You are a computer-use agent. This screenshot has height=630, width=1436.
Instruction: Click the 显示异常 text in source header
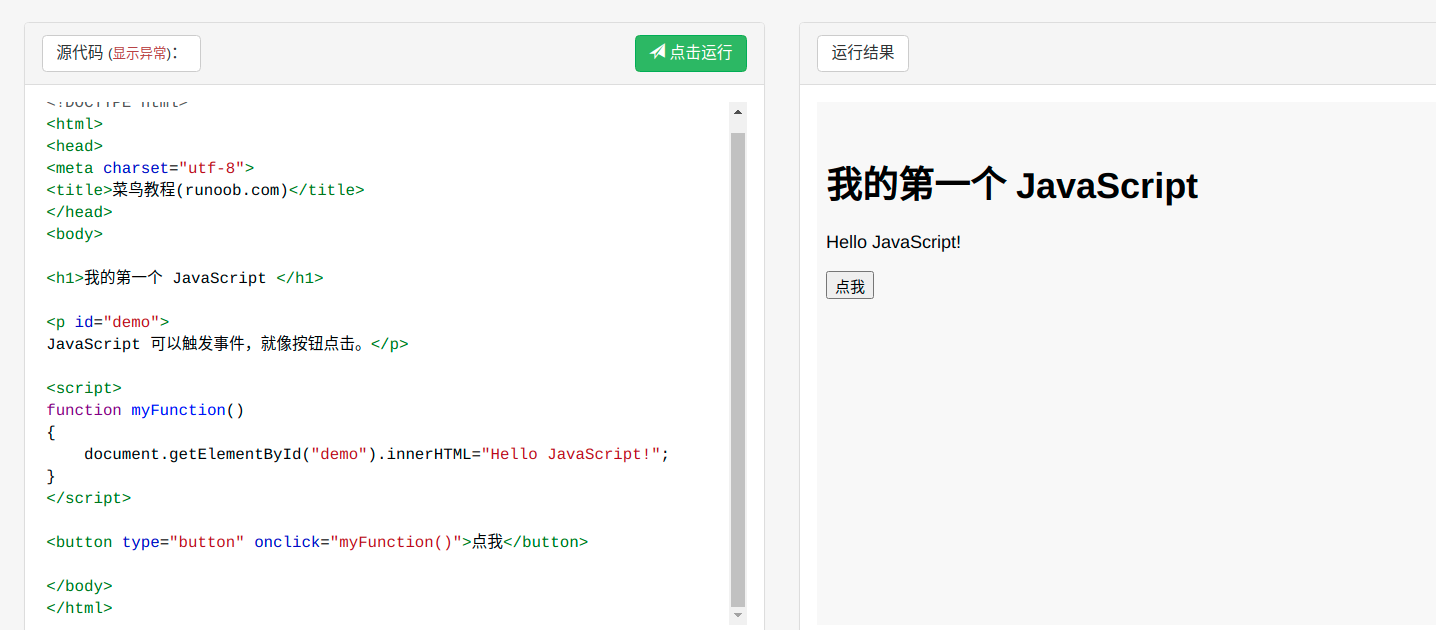140,54
